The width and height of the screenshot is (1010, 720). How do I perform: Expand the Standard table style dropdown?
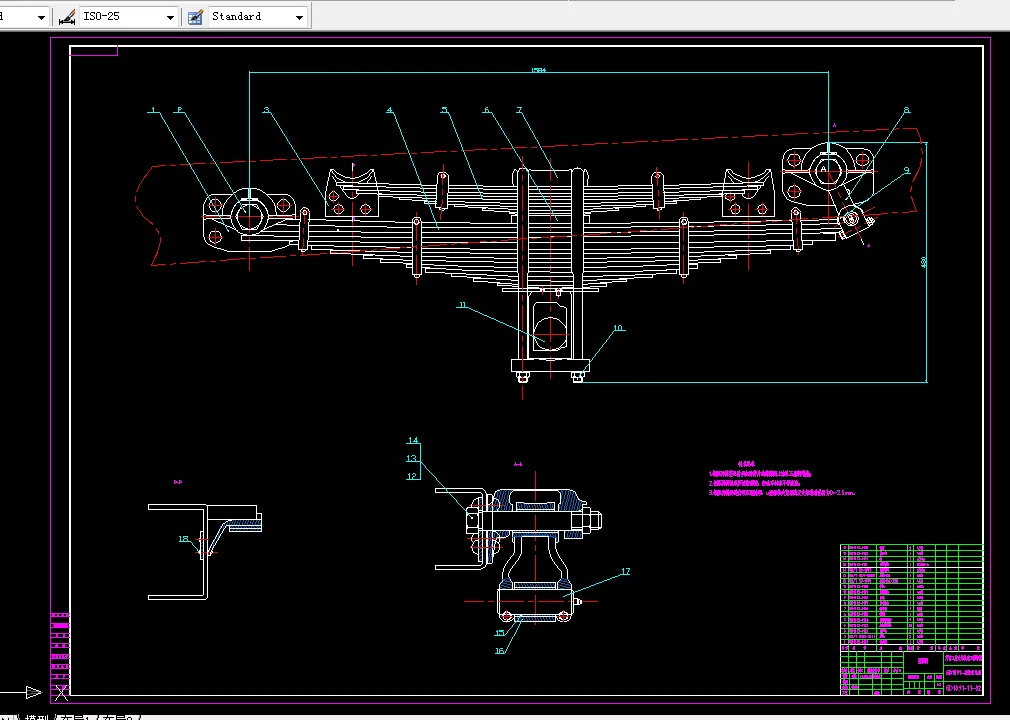click(x=299, y=17)
